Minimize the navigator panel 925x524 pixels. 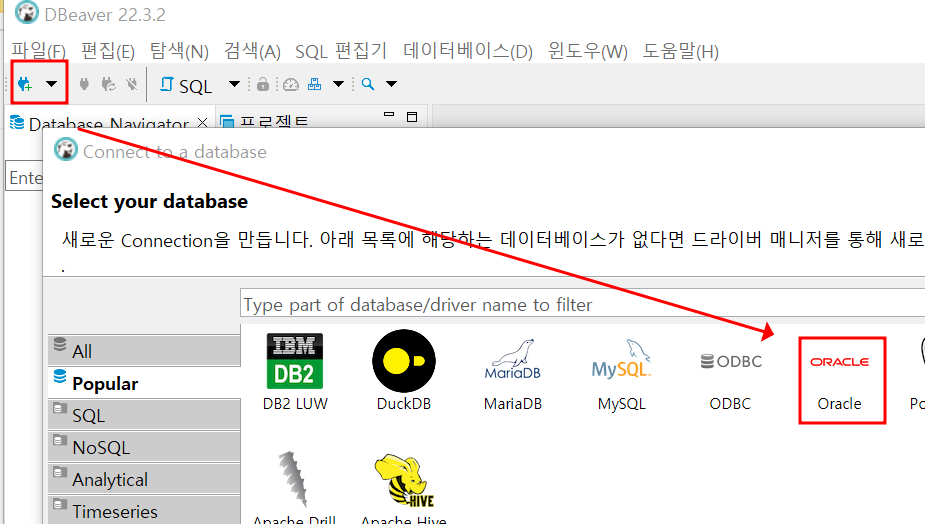pos(389,114)
